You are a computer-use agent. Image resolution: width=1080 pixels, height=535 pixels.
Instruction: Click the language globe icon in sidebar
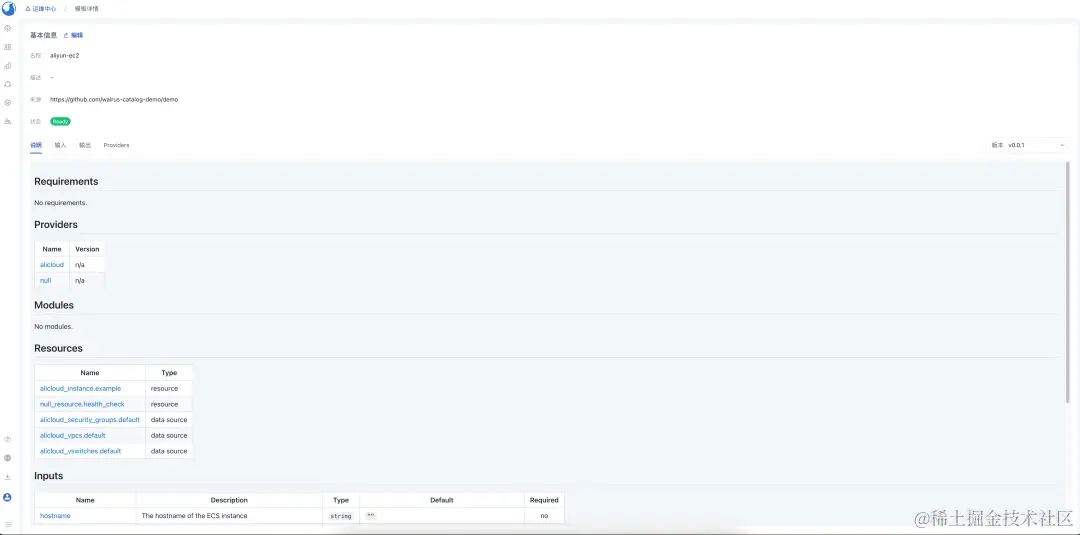pyautogui.click(x=8, y=458)
